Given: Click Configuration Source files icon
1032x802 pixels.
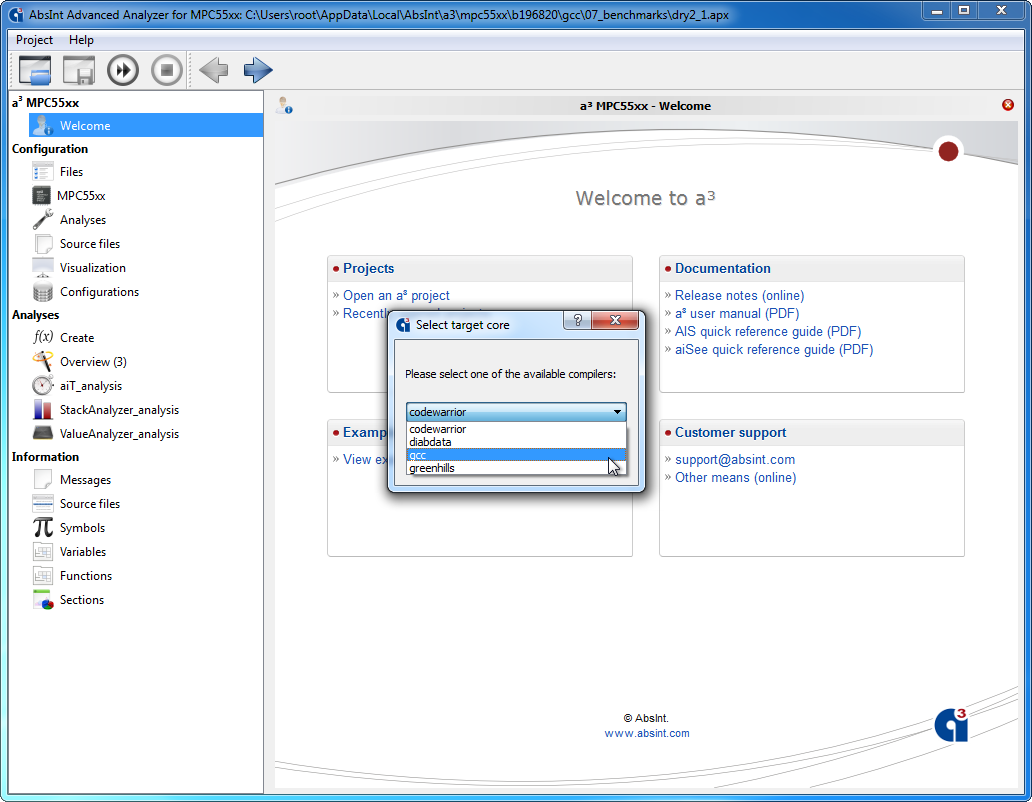Looking at the screenshot, I should tap(43, 243).
